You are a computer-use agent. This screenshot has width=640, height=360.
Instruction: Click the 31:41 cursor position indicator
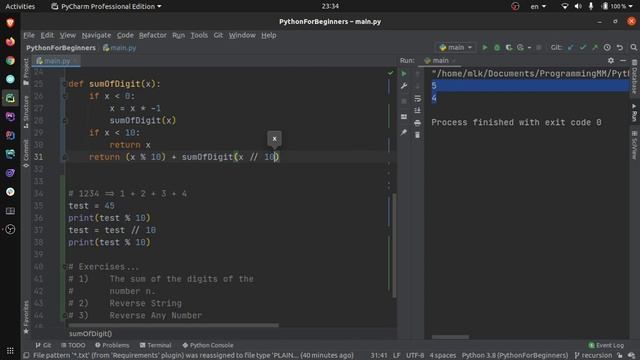click(x=379, y=356)
